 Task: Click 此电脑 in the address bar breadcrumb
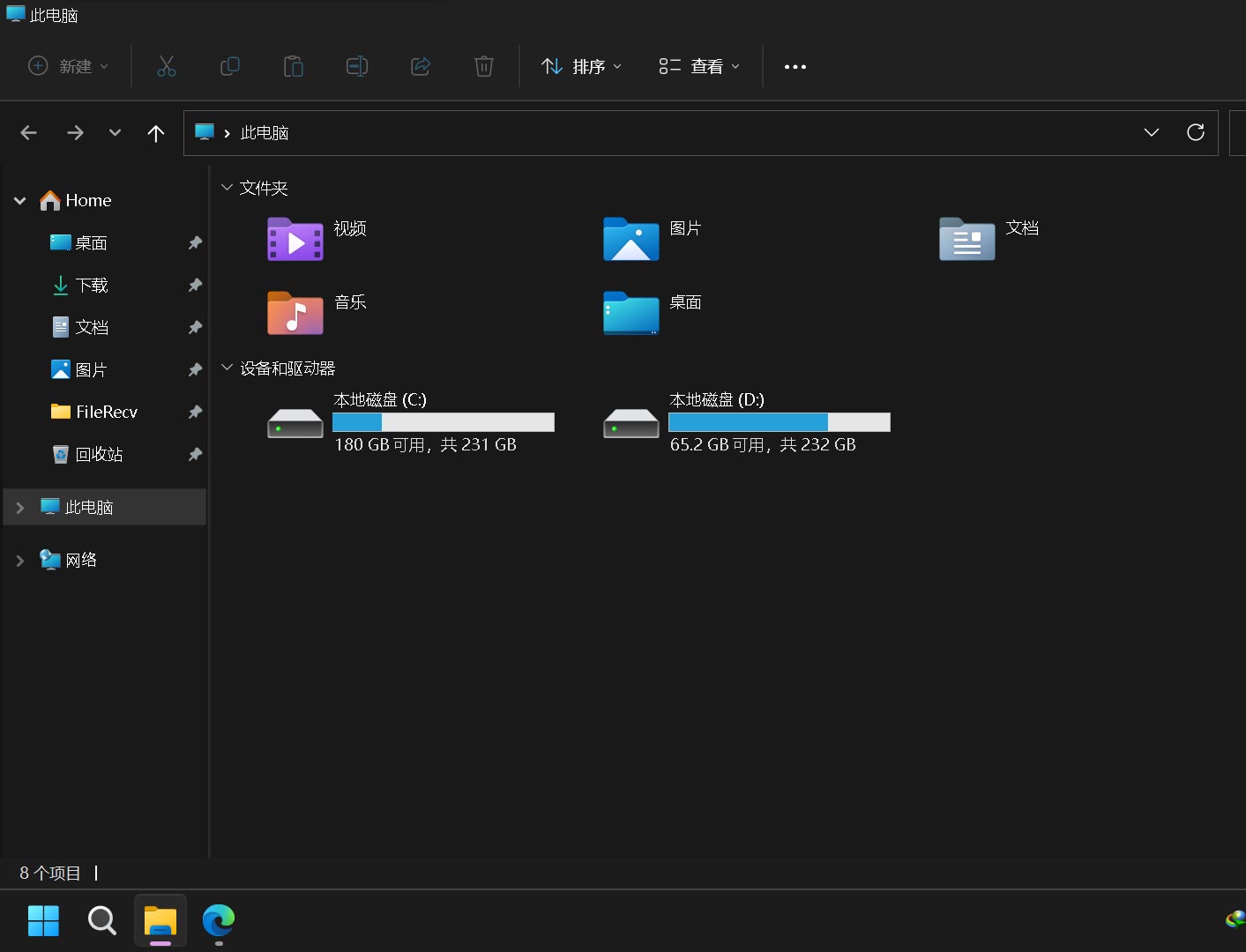click(x=264, y=132)
